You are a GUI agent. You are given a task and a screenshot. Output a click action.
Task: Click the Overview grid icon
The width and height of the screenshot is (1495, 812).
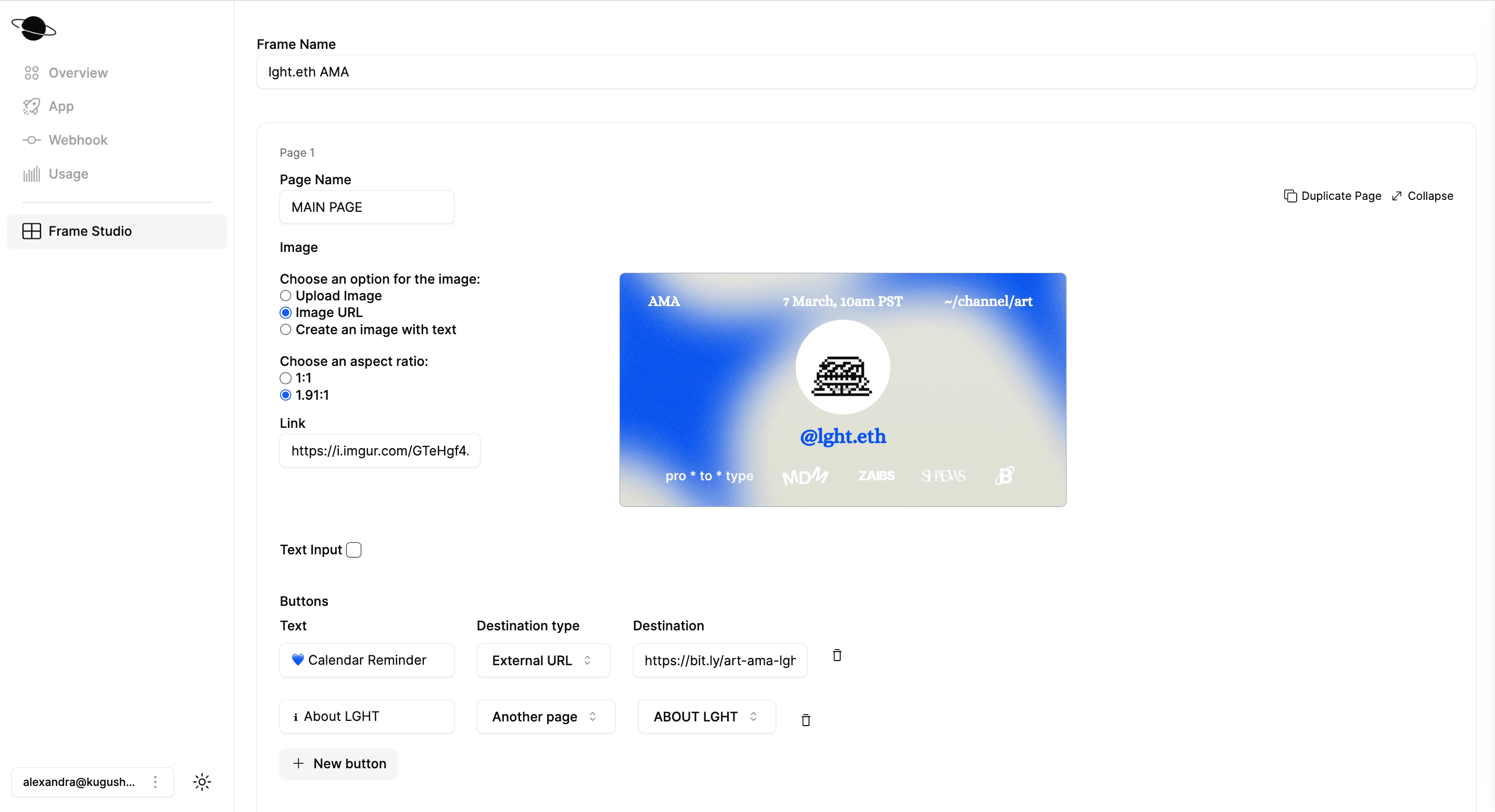31,73
